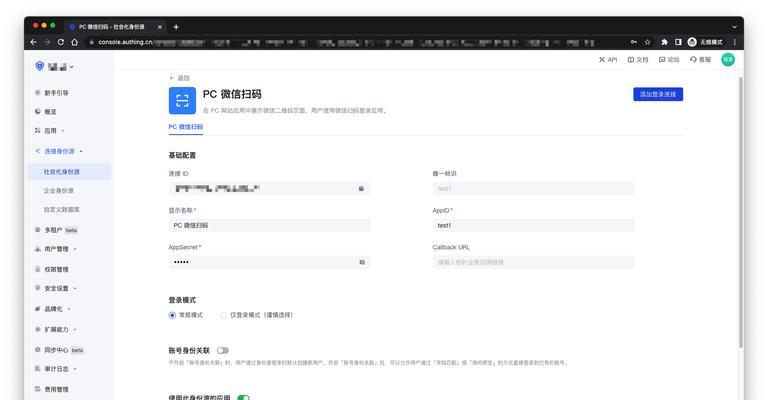The width and height of the screenshot is (768, 400).
Task: Select 仅登录模式 radio button
Action: (223, 315)
